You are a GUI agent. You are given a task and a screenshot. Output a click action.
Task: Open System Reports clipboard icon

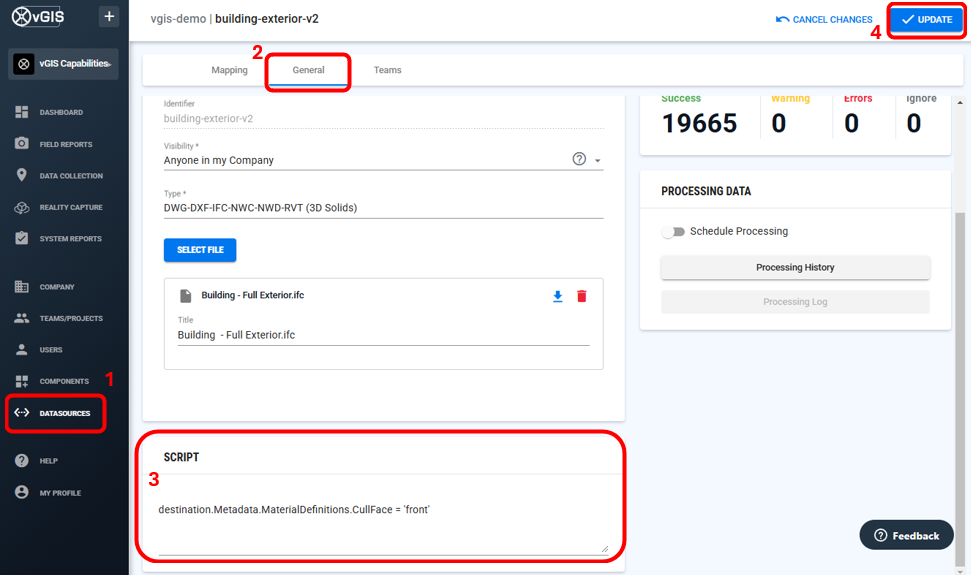[22, 238]
